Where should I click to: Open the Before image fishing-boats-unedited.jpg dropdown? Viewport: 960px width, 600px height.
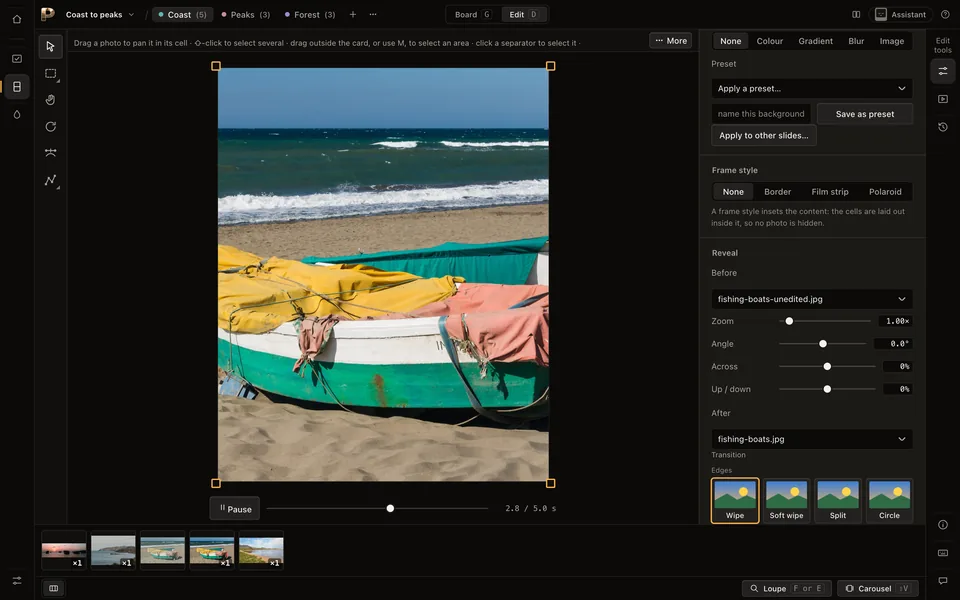click(x=812, y=299)
